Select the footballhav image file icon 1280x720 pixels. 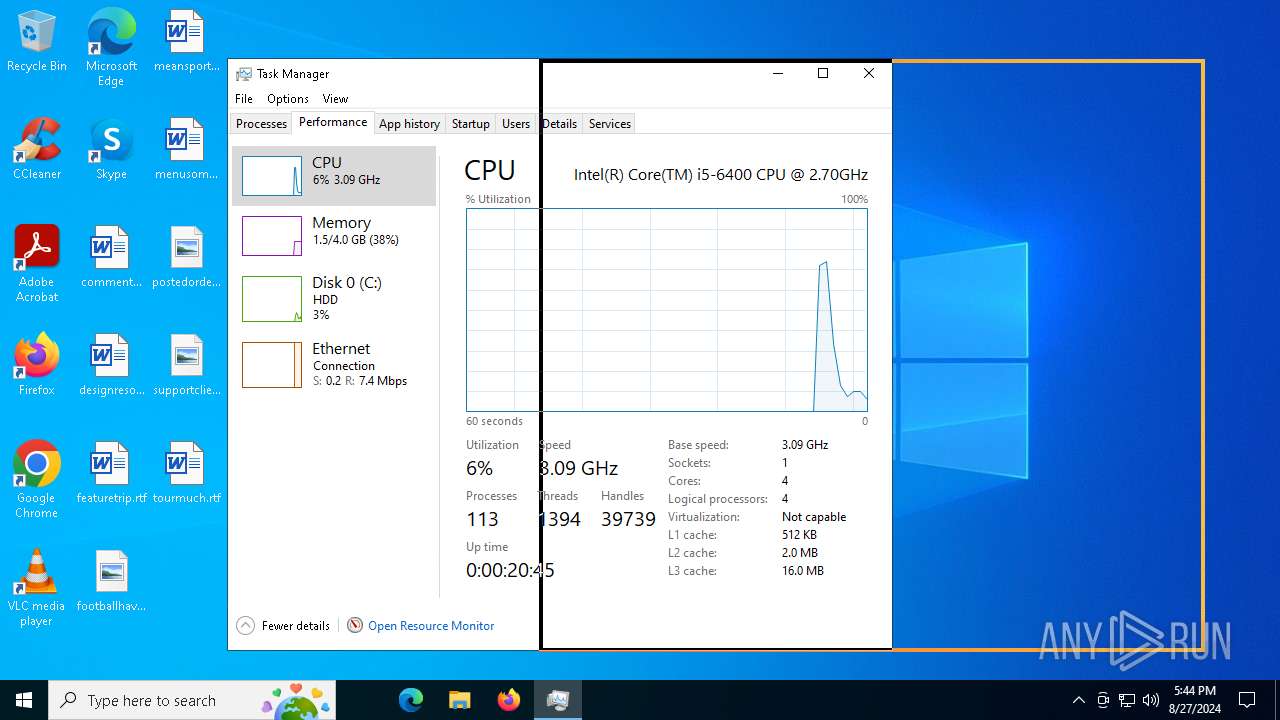click(111, 581)
